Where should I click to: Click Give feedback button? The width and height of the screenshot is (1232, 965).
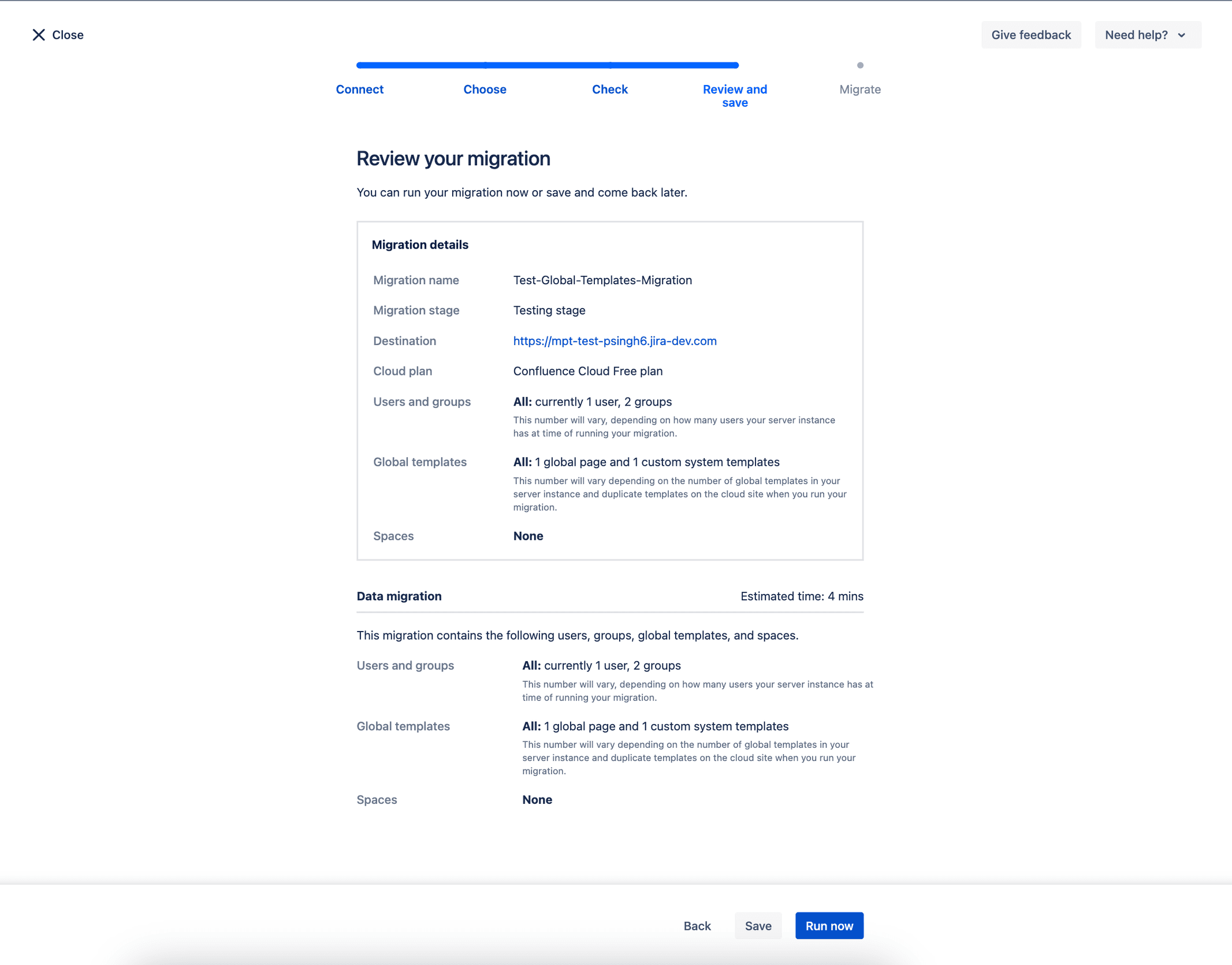(1030, 35)
